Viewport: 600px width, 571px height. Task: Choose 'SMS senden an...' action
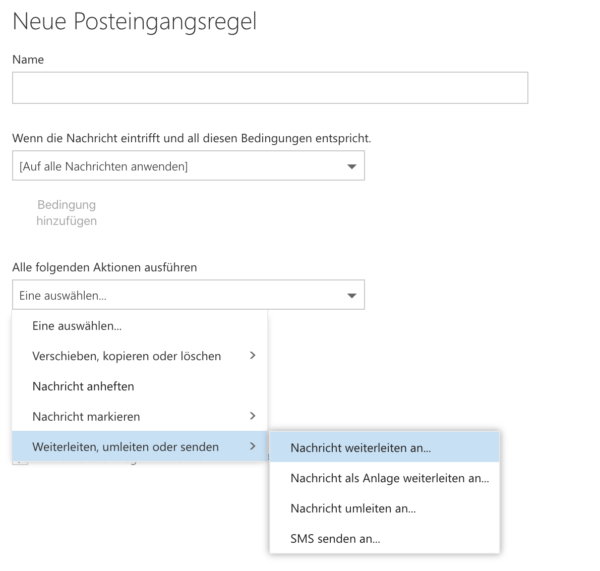(335, 539)
